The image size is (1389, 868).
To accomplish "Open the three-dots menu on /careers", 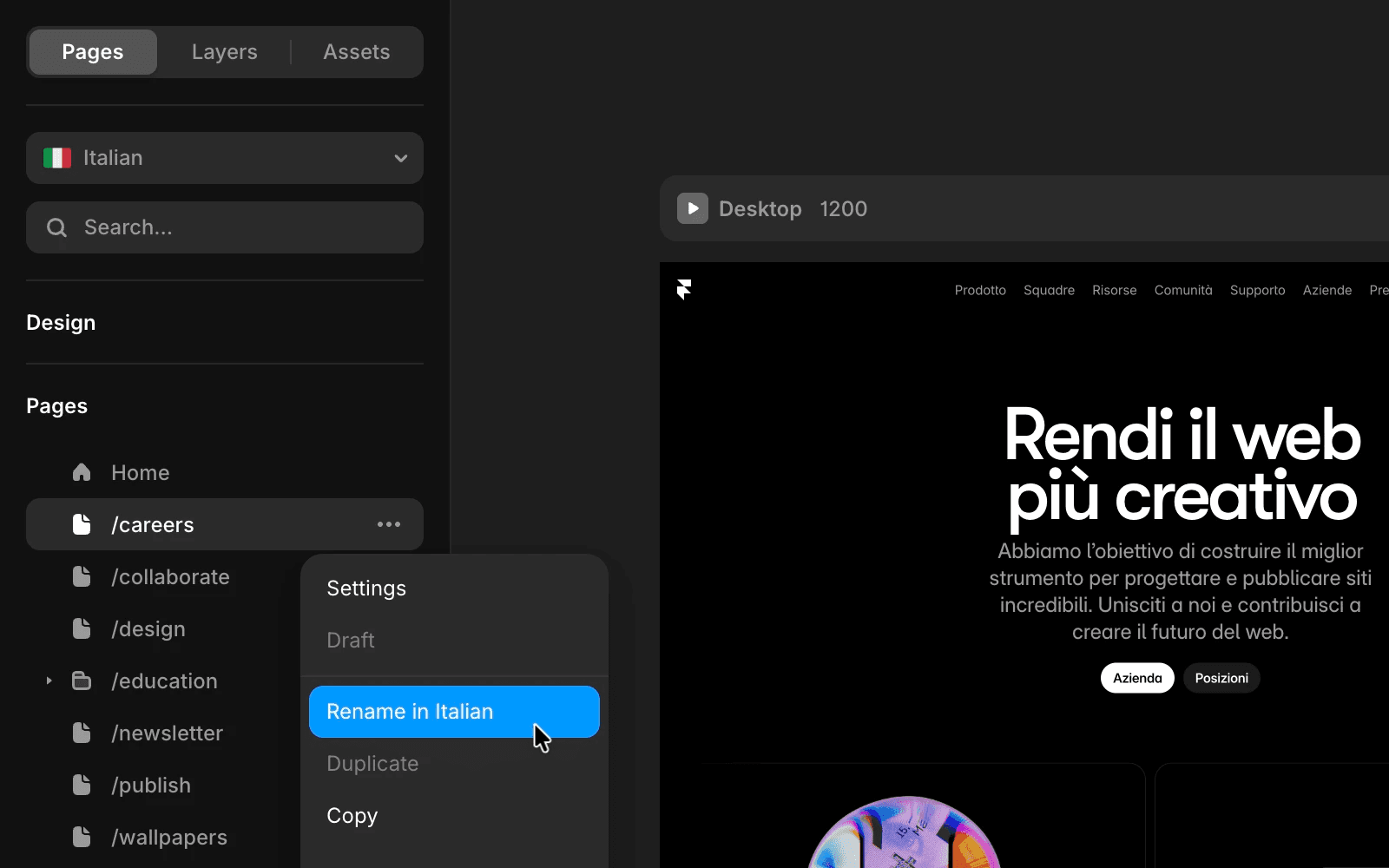I will point(389,524).
